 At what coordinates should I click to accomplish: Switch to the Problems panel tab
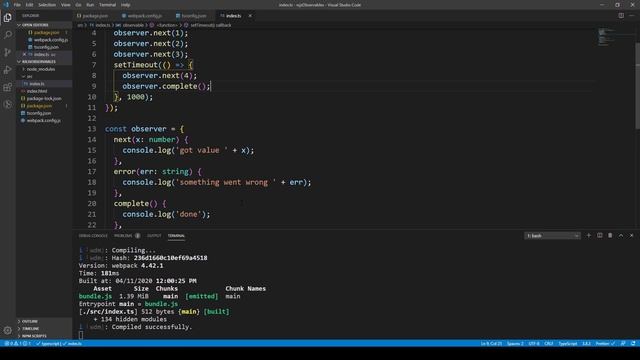(127, 236)
